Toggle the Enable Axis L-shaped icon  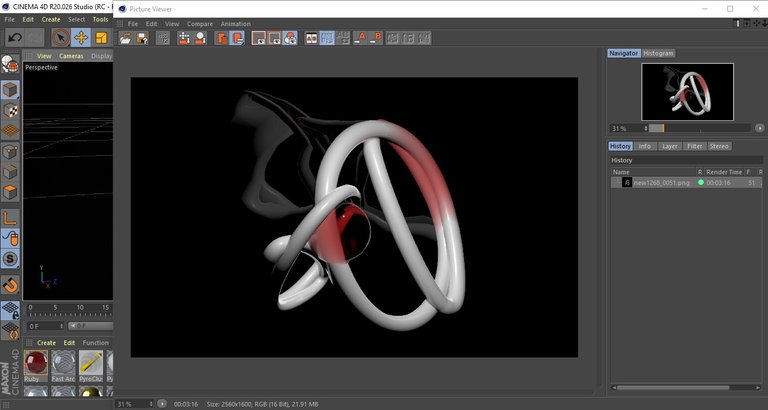10,218
